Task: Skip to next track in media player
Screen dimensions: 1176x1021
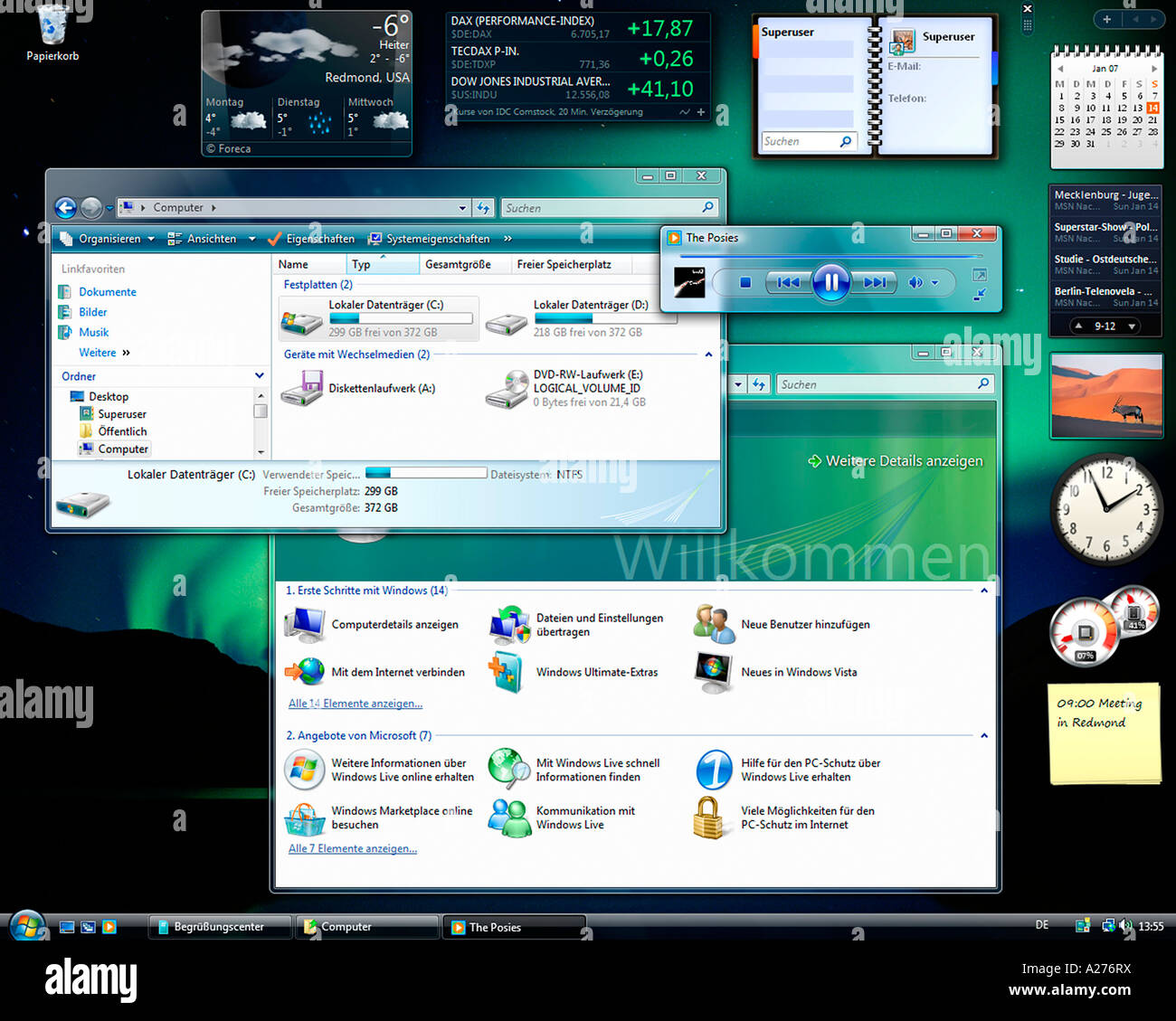Action: click(x=874, y=282)
